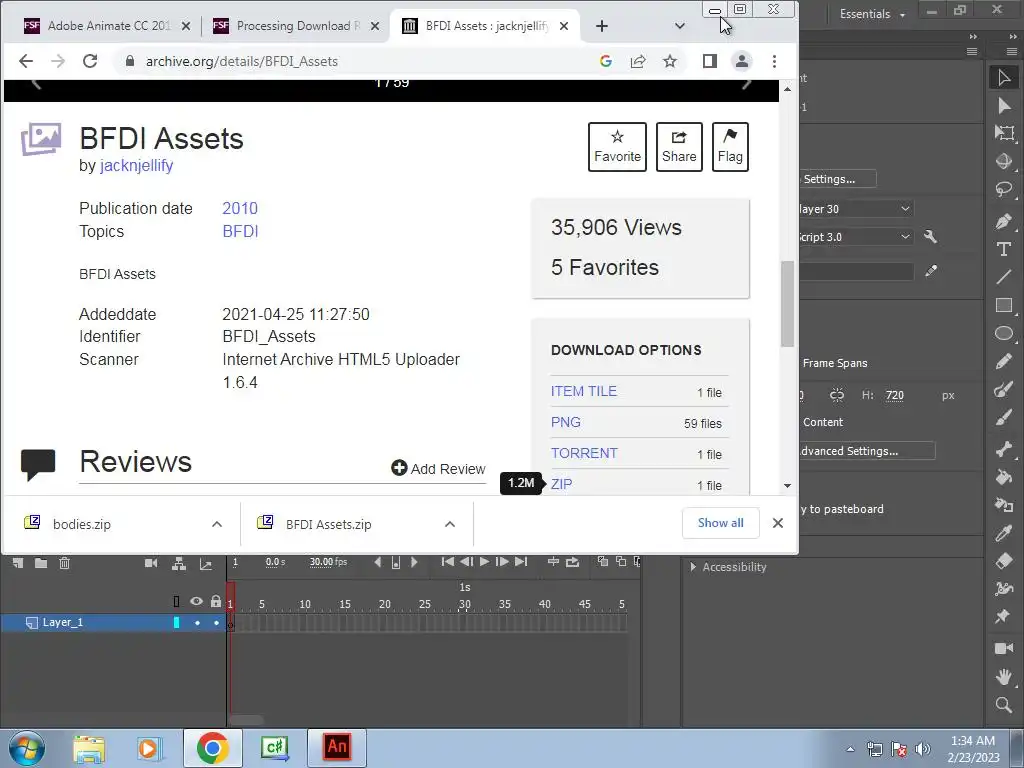The height and width of the screenshot is (768, 1024).
Task: Toggle add camera button in timeline
Action: 151,563
